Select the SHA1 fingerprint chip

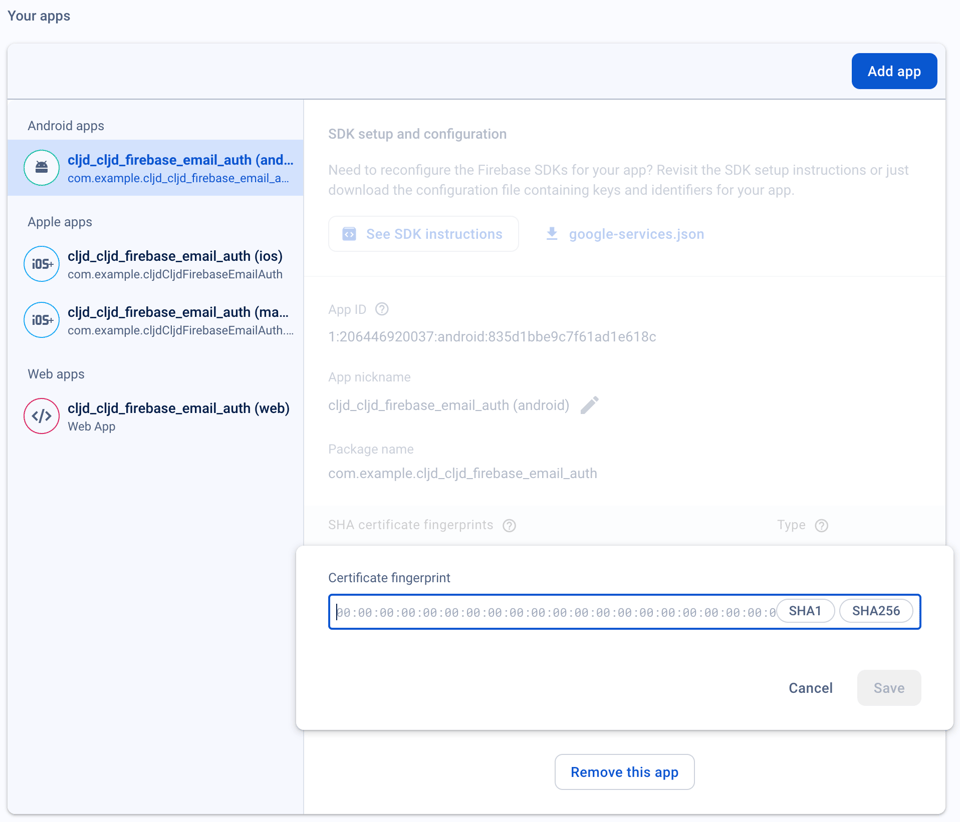805,610
